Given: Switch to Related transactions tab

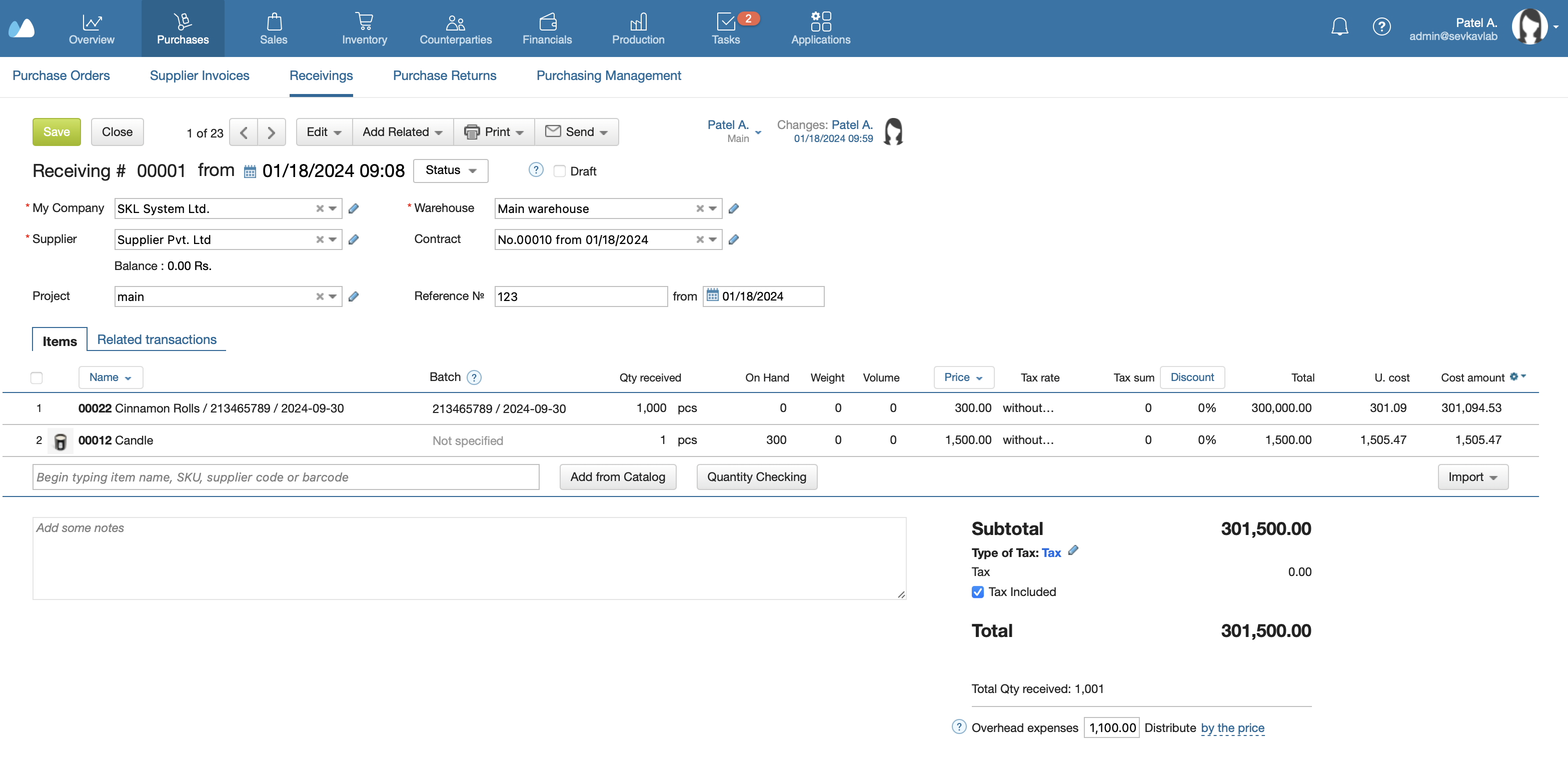Looking at the screenshot, I should 157,339.
